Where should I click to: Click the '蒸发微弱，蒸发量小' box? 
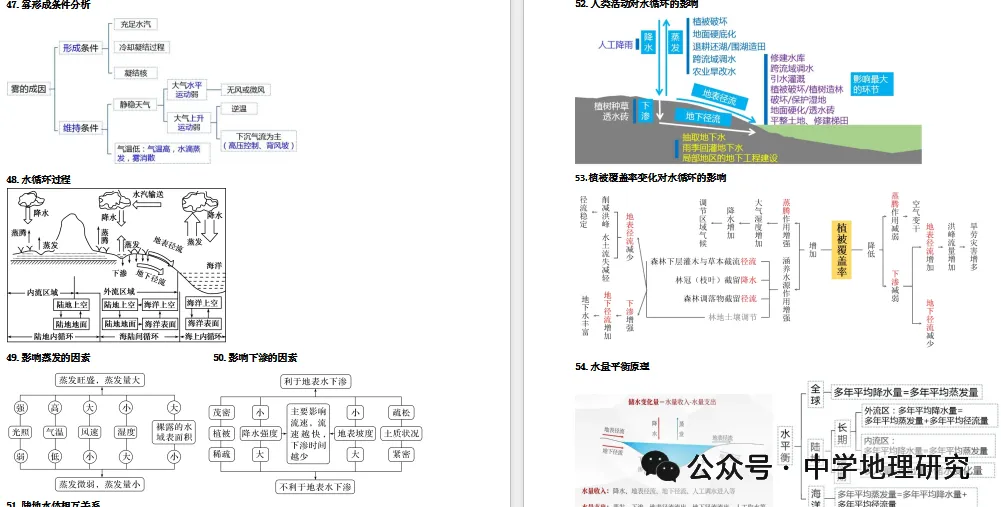[100, 485]
